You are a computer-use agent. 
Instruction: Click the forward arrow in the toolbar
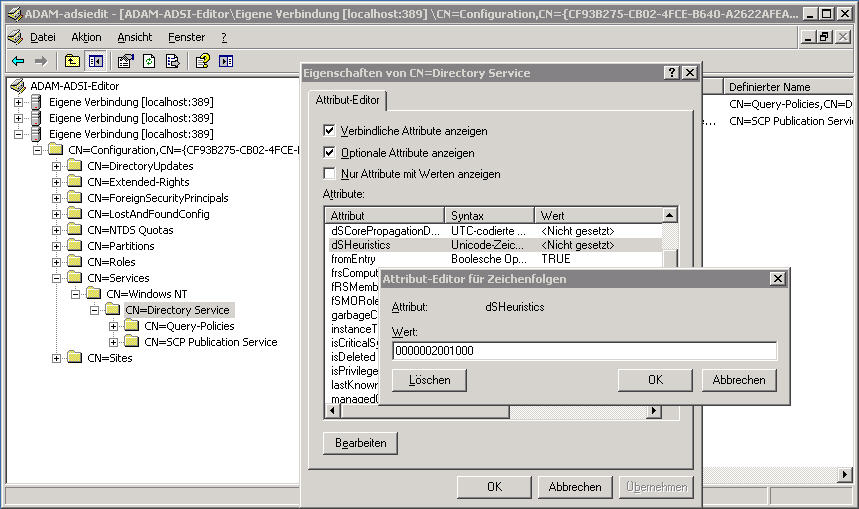(x=41, y=61)
